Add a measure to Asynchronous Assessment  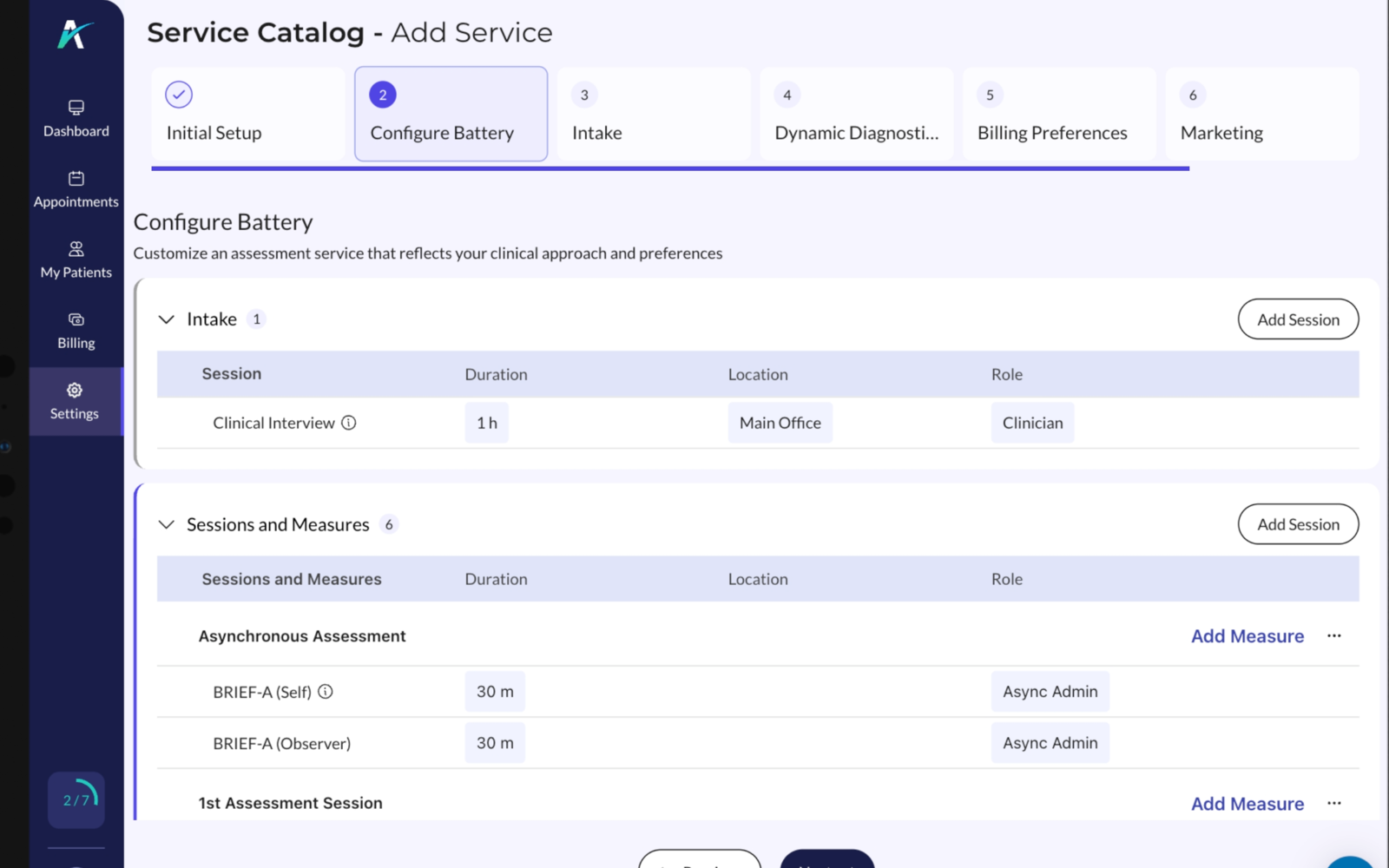point(1247,636)
